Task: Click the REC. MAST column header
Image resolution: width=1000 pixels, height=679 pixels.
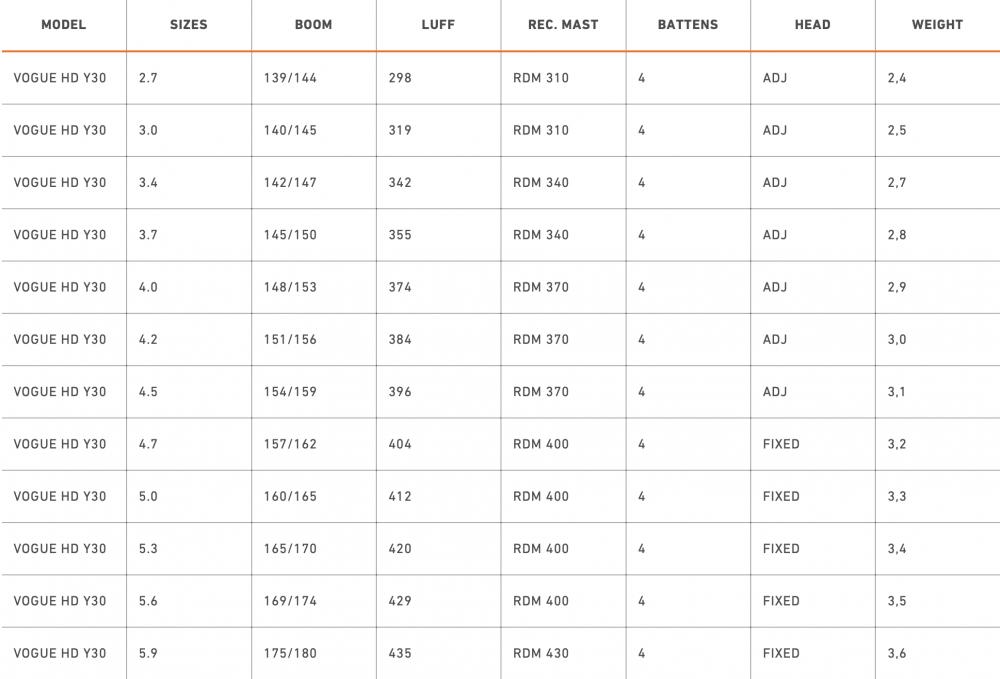Action: coord(563,25)
